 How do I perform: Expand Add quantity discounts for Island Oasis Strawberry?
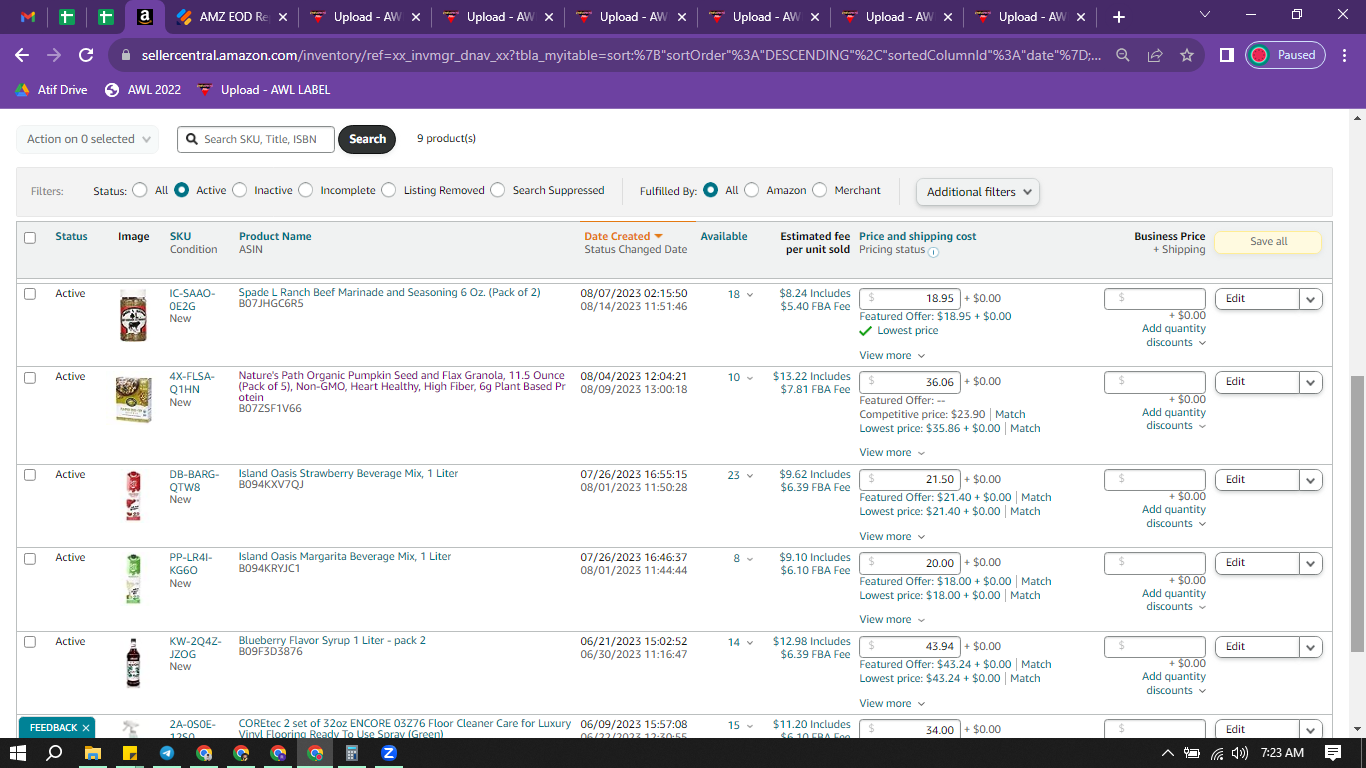click(x=1174, y=517)
